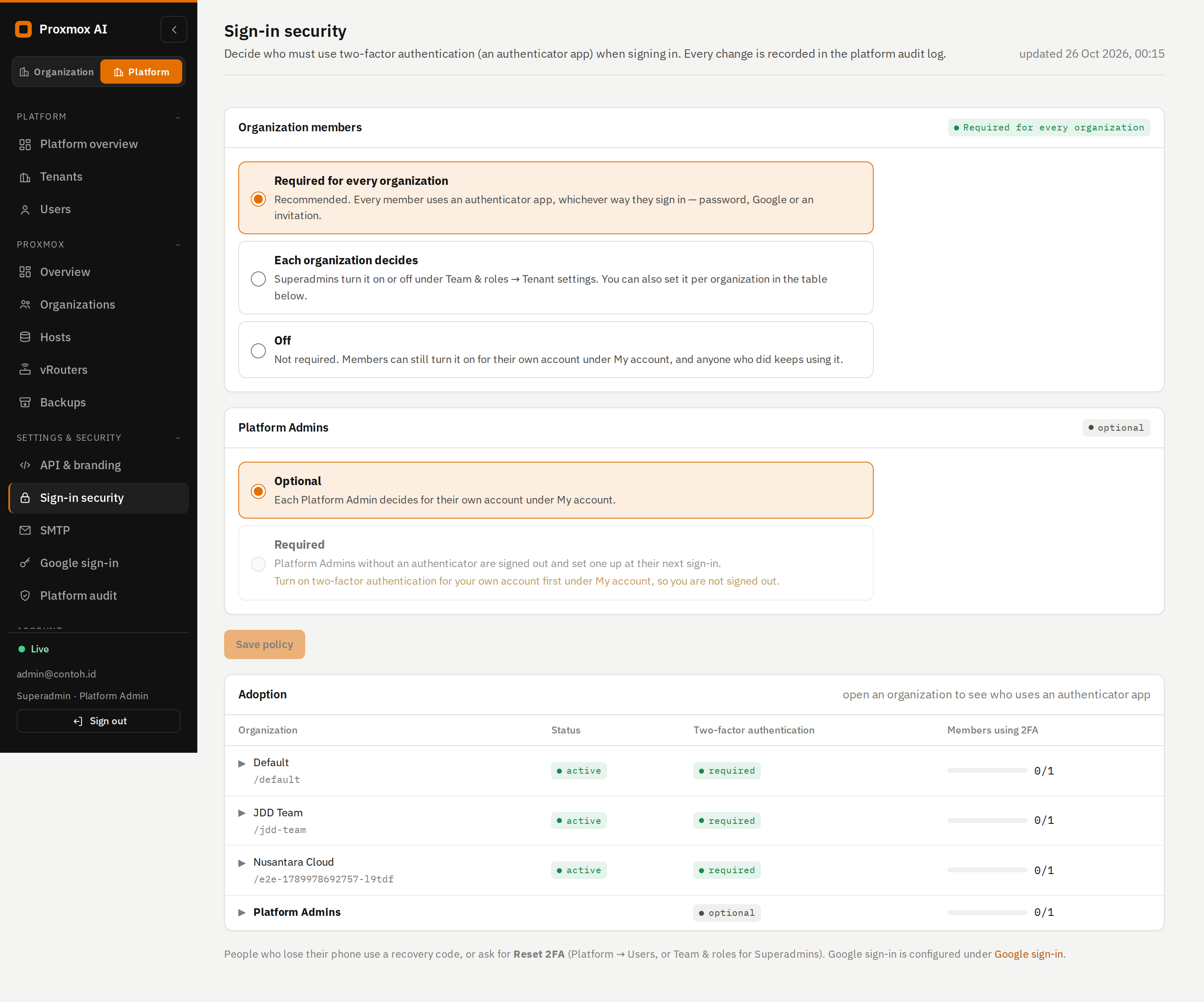Follow the Google sign-in link in footer

(1028, 954)
